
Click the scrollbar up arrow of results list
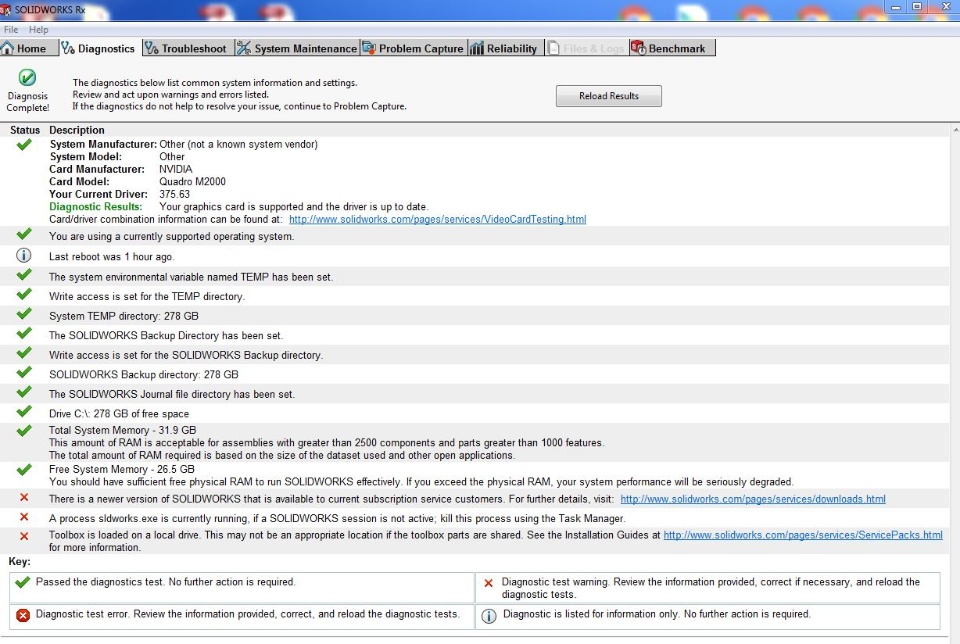(x=955, y=130)
